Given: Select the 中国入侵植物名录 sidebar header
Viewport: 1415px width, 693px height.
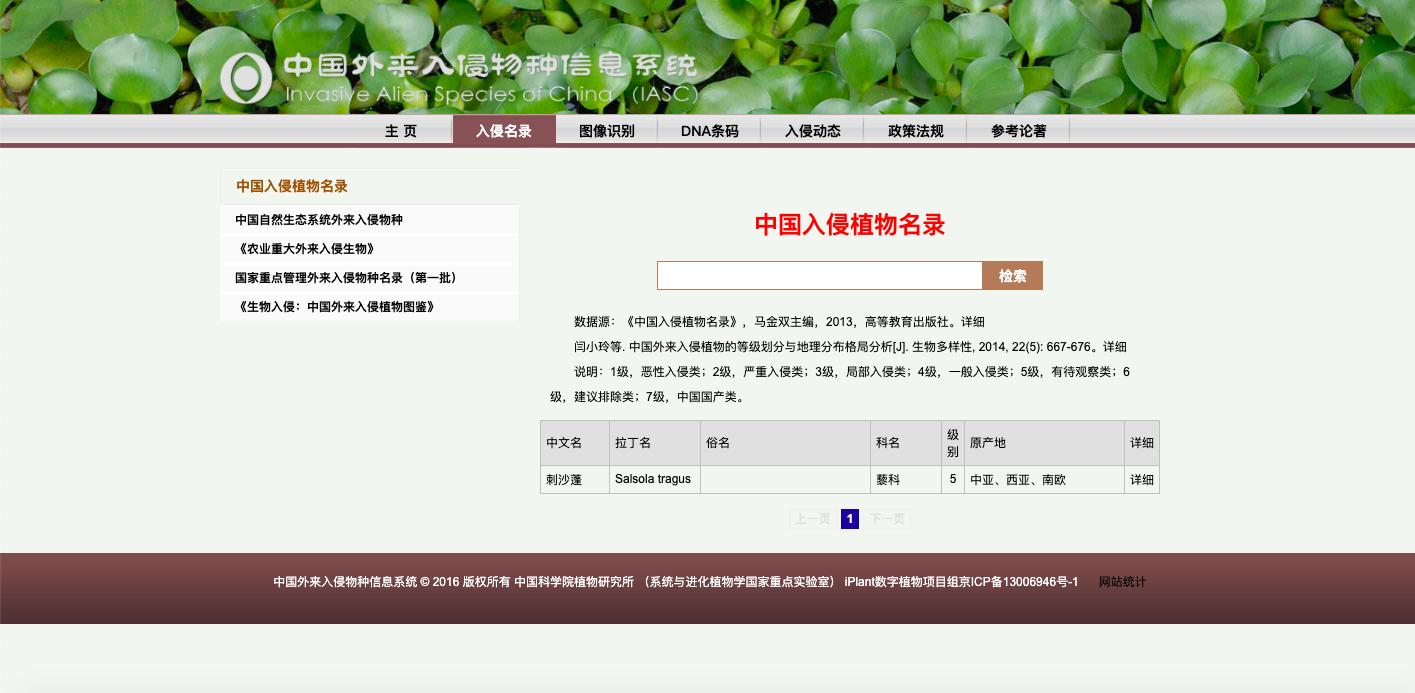Looking at the screenshot, I should coord(290,186).
